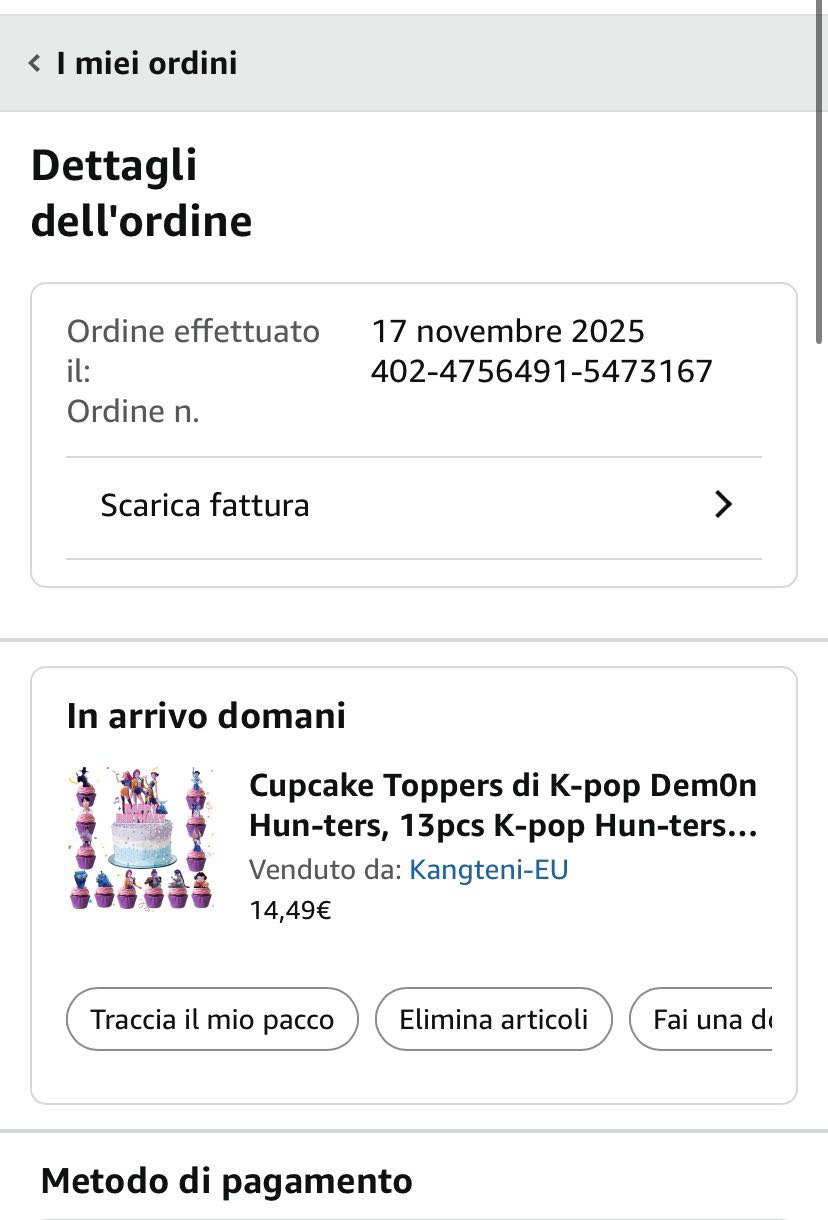
Task: Select the order date 17 novembre 2025
Action: [508, 331]
